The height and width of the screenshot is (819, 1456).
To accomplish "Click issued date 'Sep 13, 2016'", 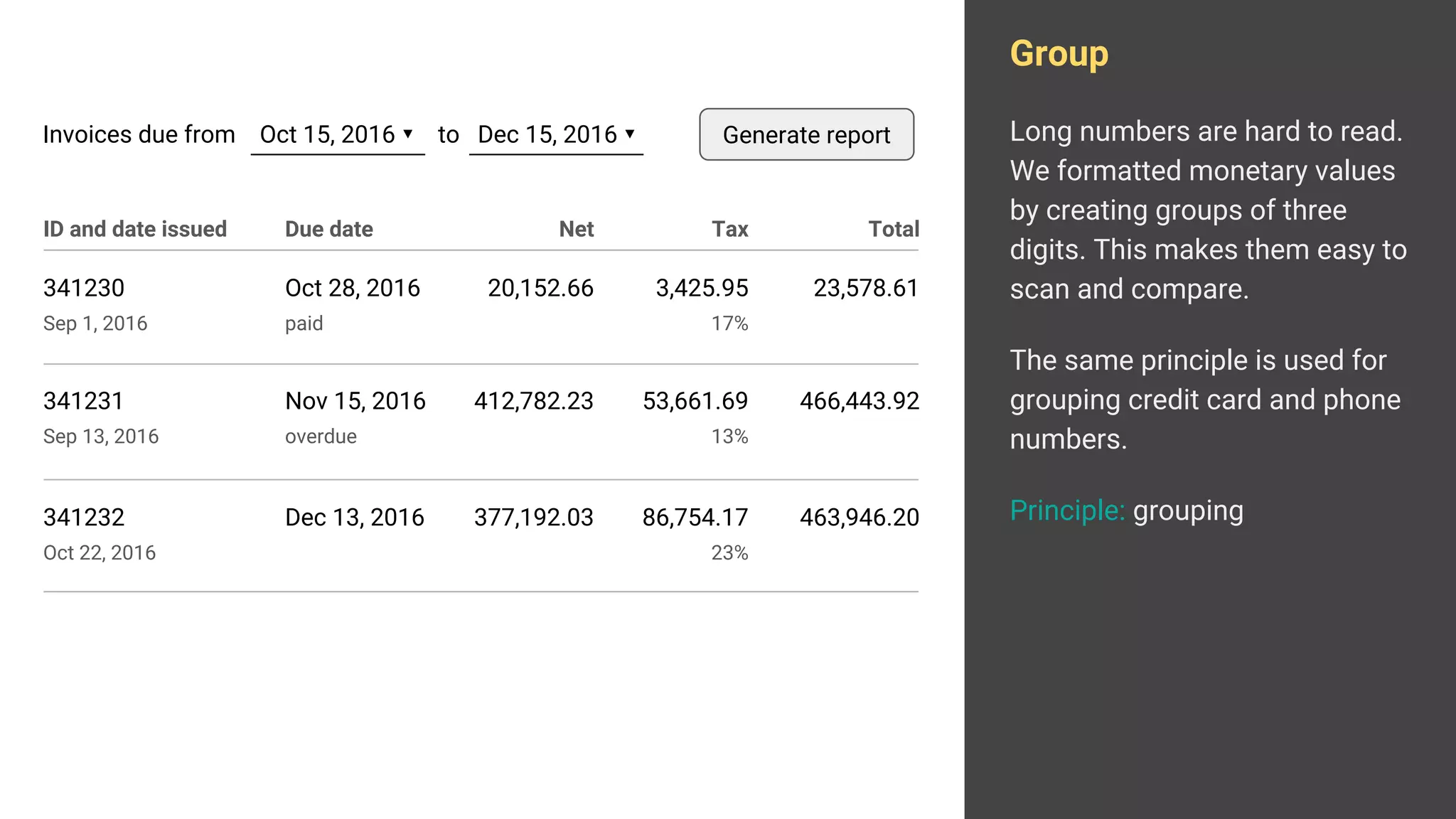I will [101, 437].
